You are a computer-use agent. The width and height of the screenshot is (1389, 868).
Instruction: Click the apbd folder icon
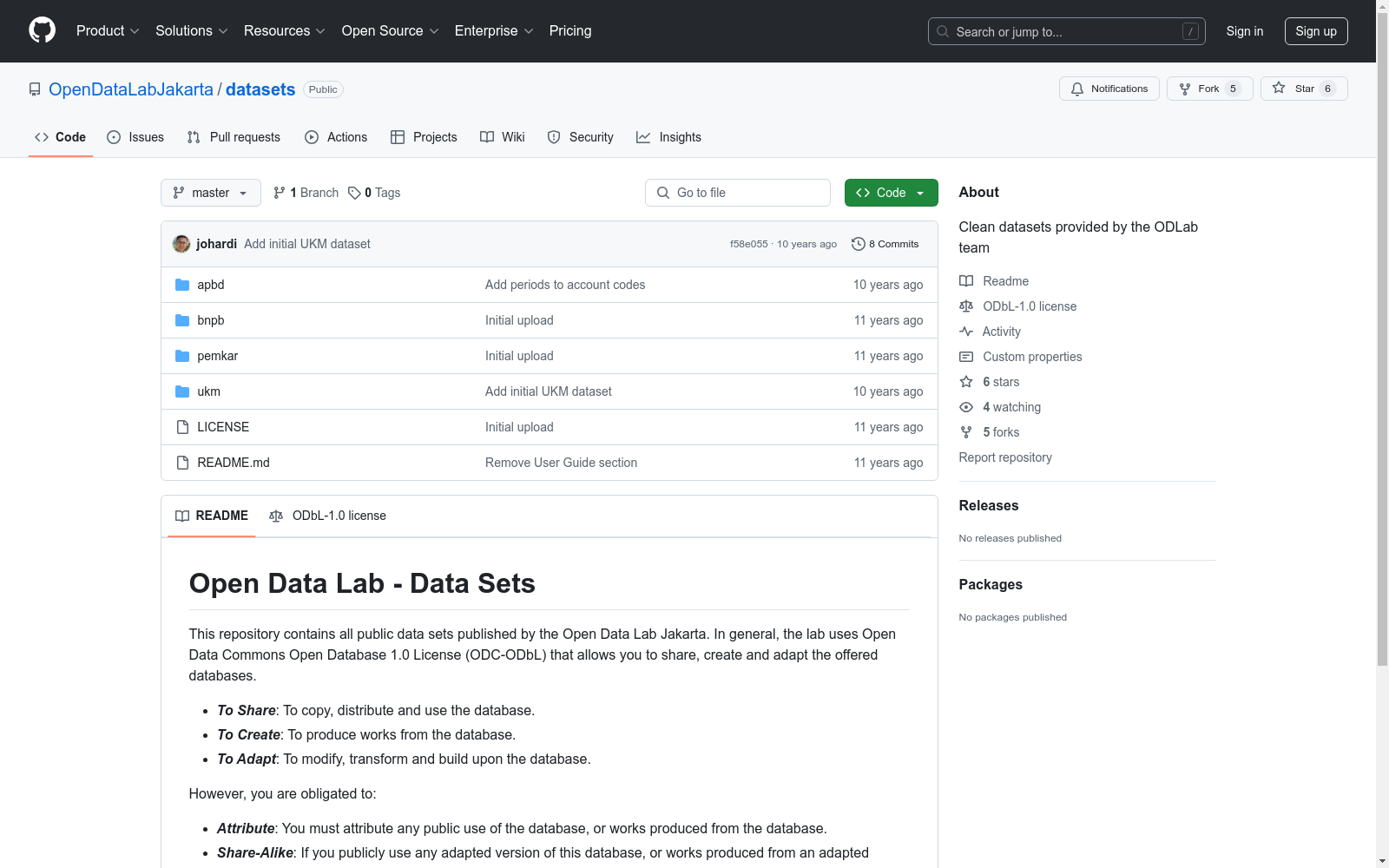[x=182, y=285]
